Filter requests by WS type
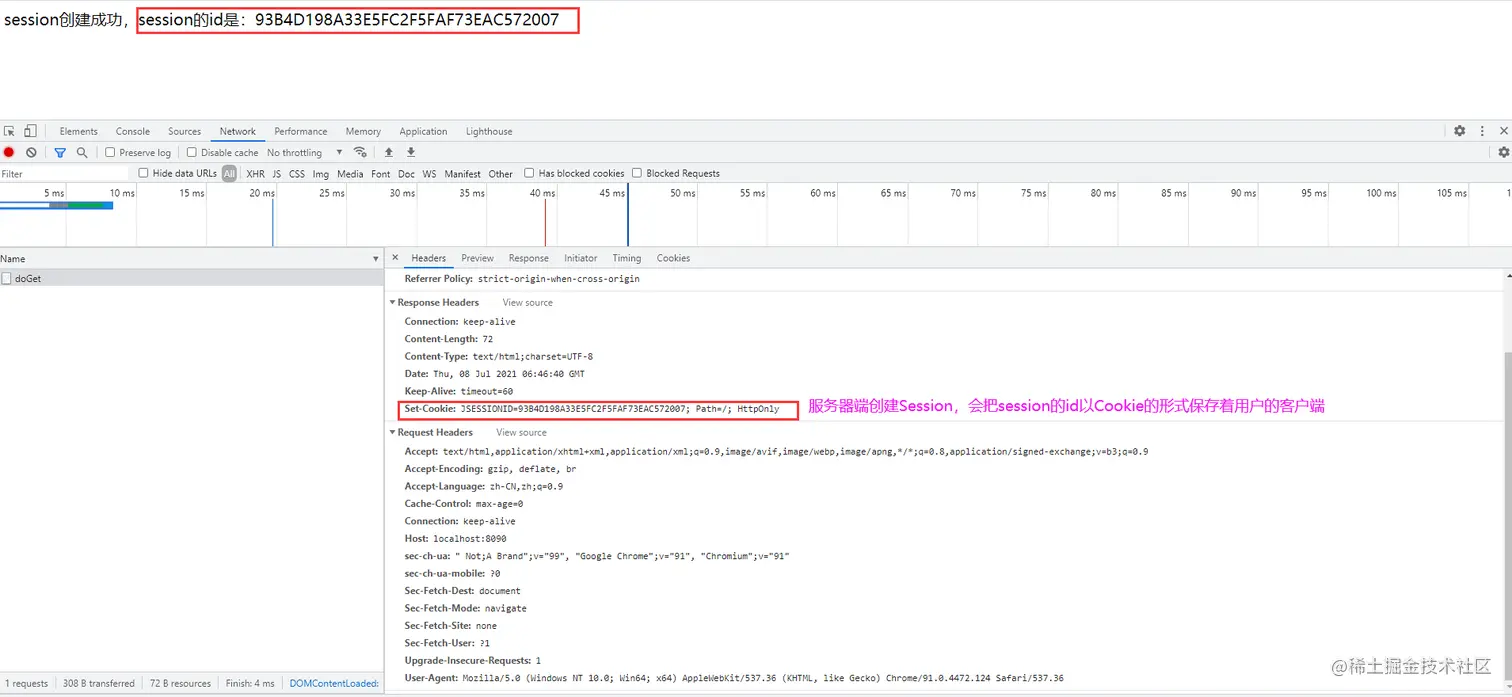The height and width of the screenshot is (697, 1512). click(x=429, y=173)
